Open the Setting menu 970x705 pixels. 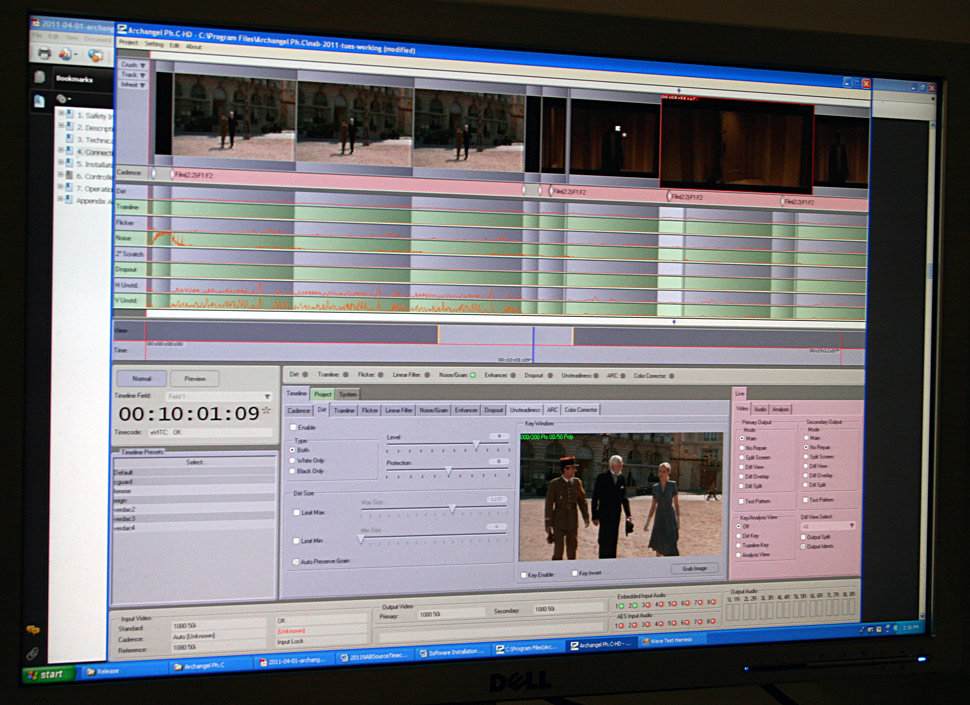pos(154,45)
